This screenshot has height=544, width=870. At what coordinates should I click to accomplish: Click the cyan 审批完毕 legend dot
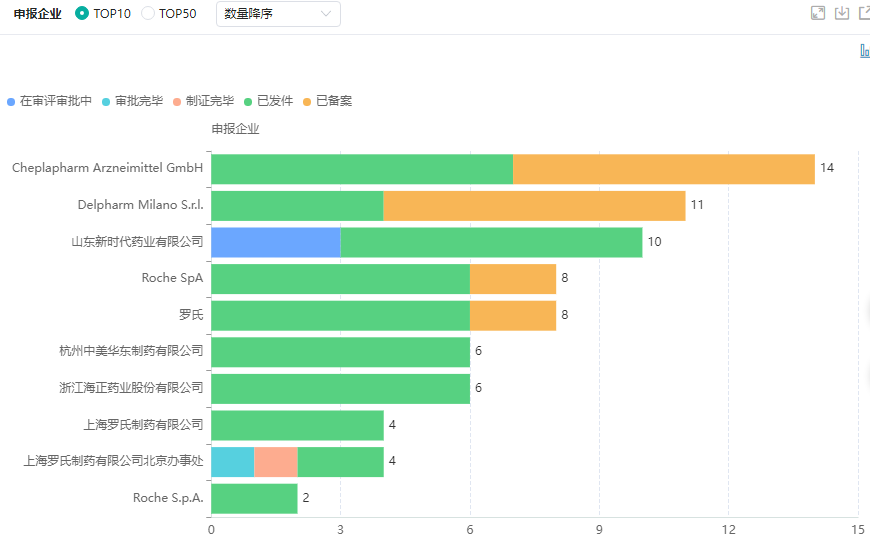point(106,102)
